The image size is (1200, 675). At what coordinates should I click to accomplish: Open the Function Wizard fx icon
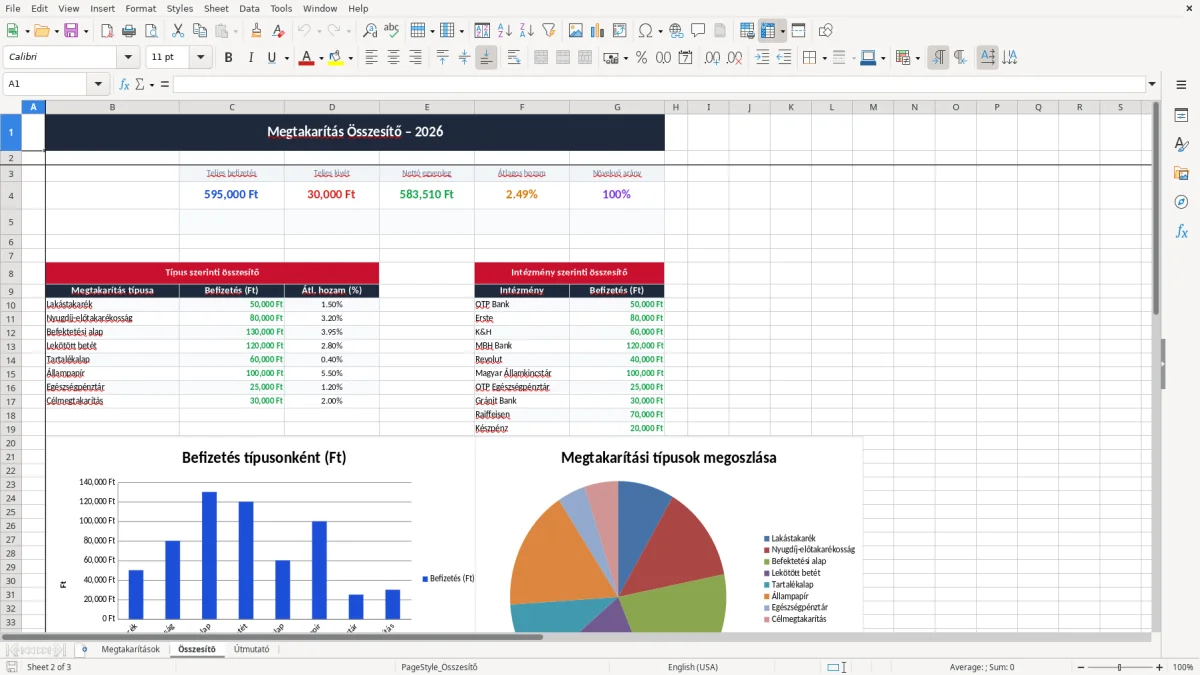coord(125,84)
